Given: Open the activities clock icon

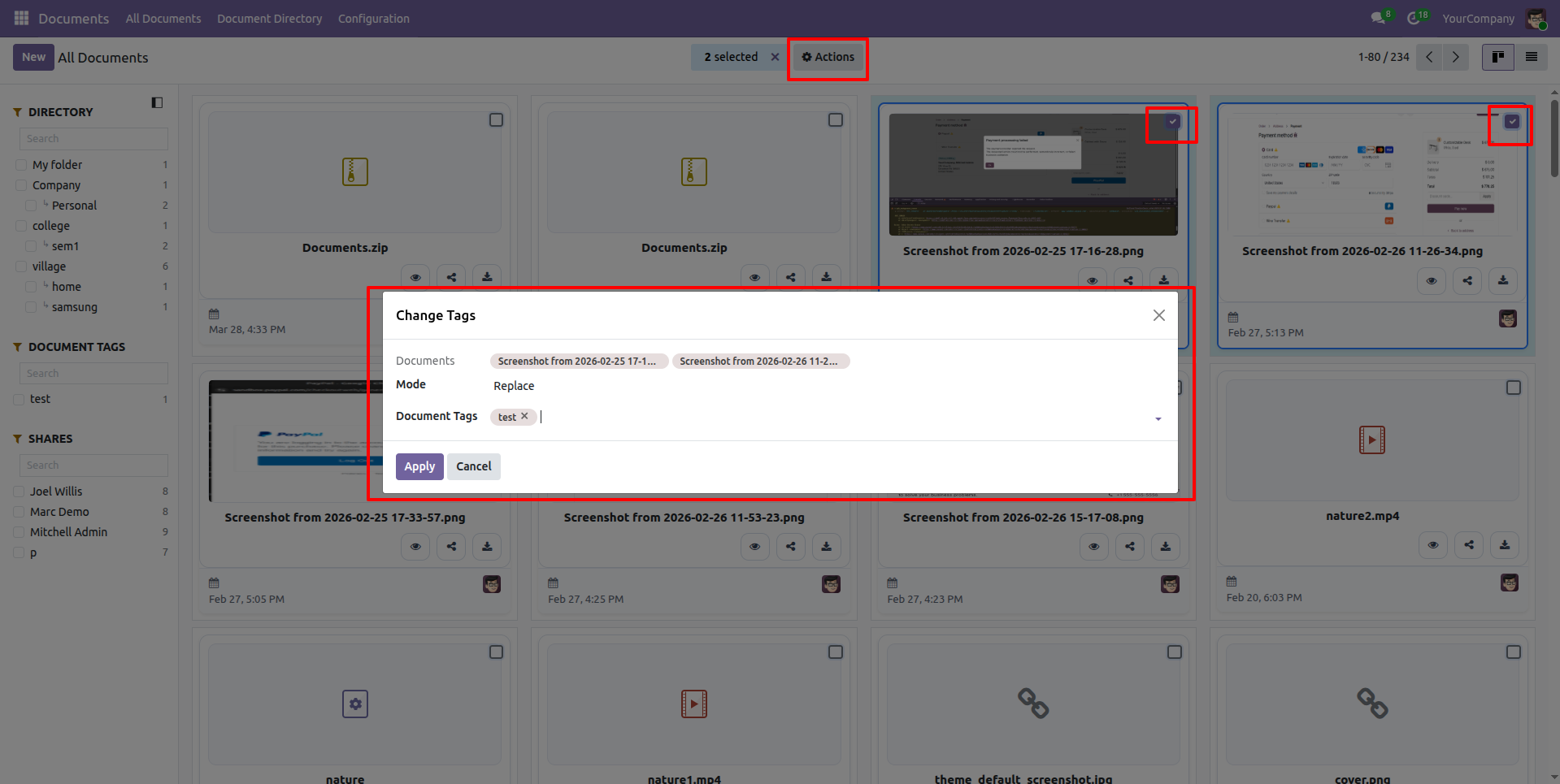Looking at the screenshot, I should (x=1414, y=18).
